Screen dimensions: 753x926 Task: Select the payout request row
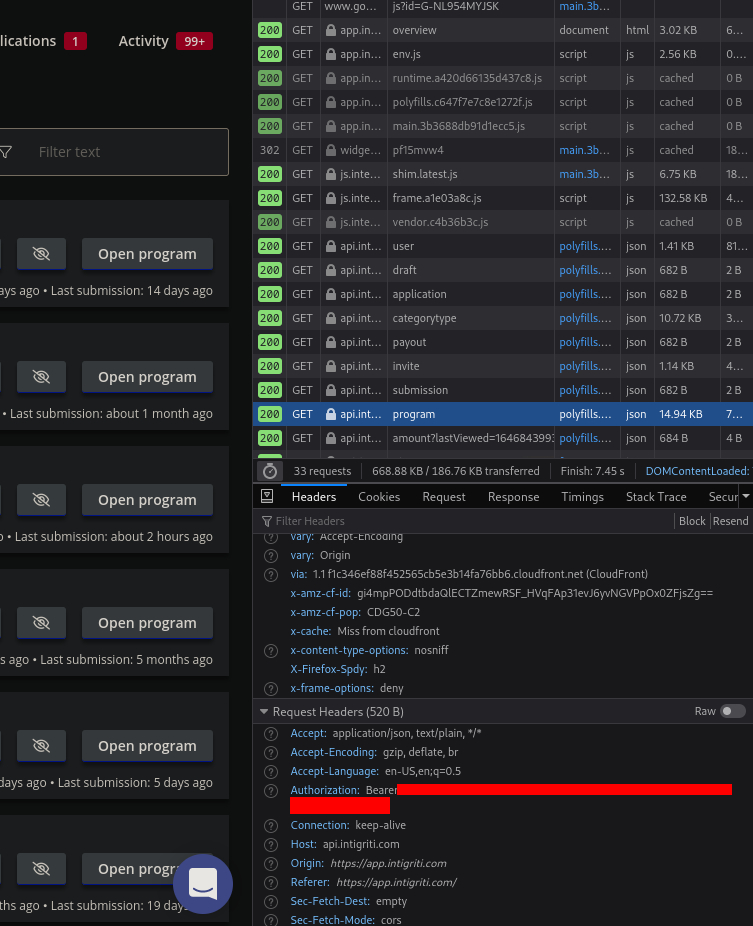coord(503,342)
